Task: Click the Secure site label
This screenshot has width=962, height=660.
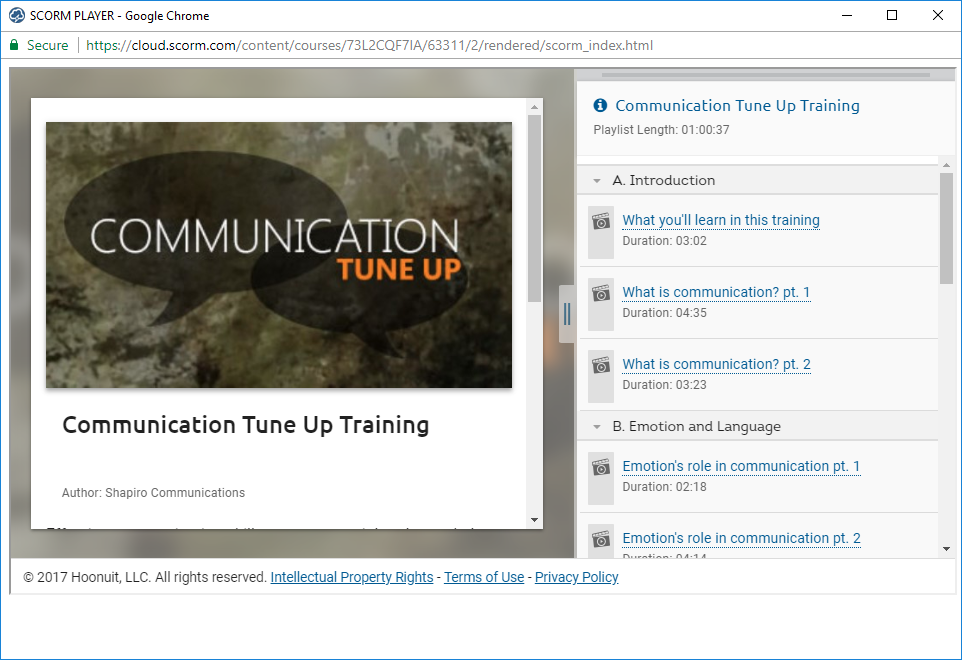Action: (x=47, y=45)
